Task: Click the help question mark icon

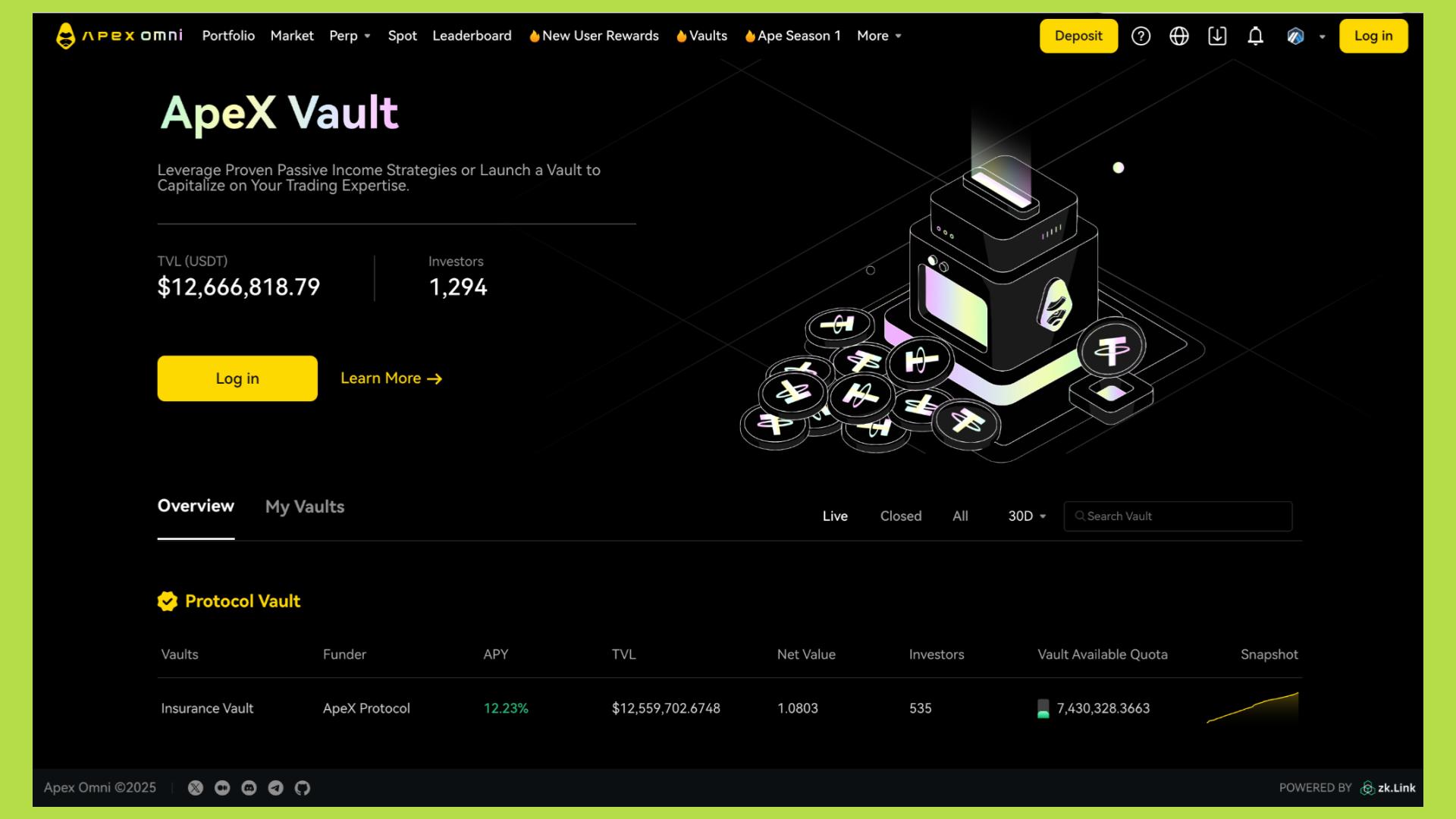Action: (x=1141, y=36)
